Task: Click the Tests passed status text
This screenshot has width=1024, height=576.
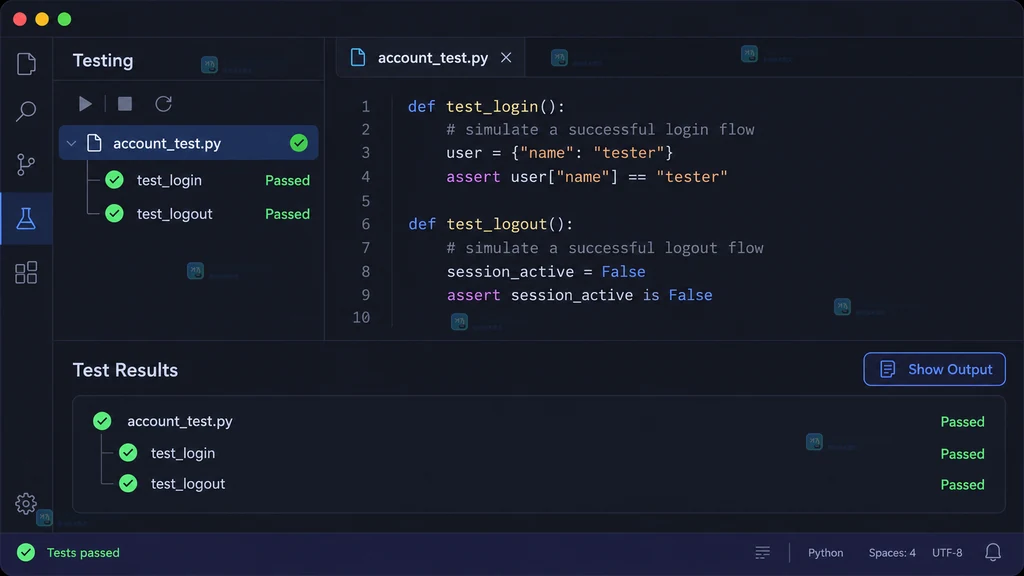Action: (83, 552)
